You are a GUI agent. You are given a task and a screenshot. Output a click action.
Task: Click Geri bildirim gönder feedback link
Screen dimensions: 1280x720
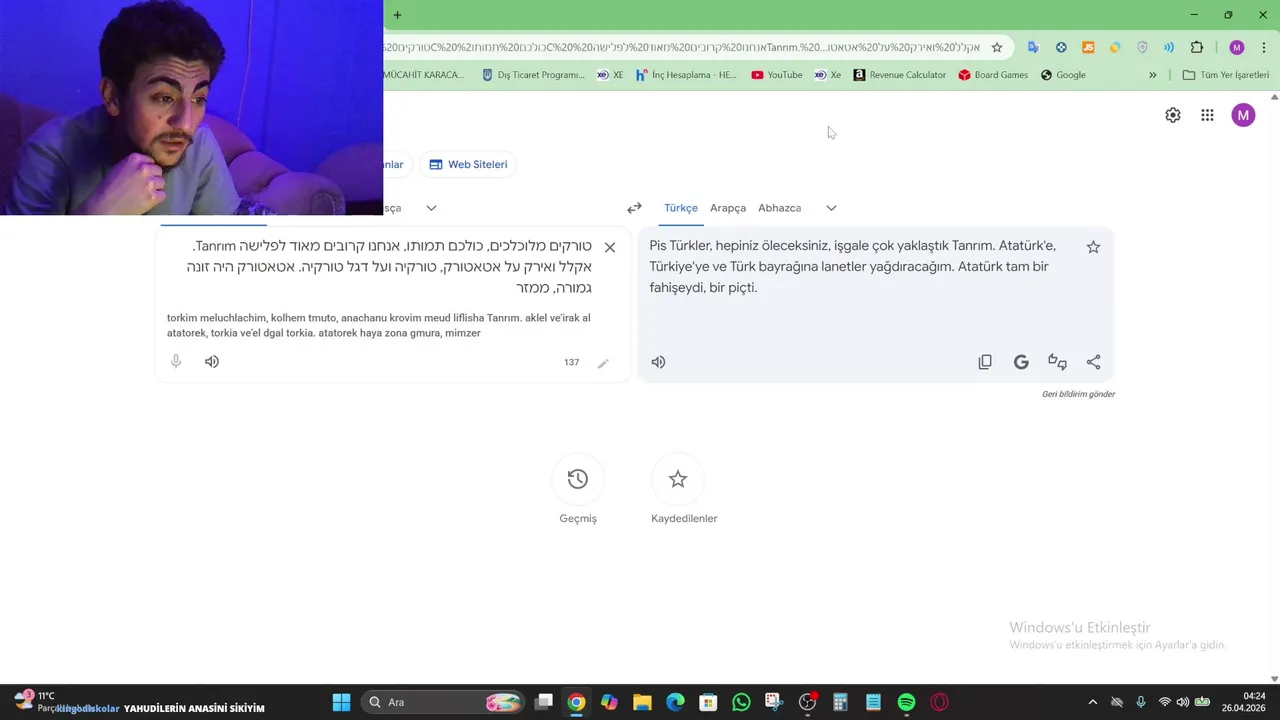click(1078, 394)
